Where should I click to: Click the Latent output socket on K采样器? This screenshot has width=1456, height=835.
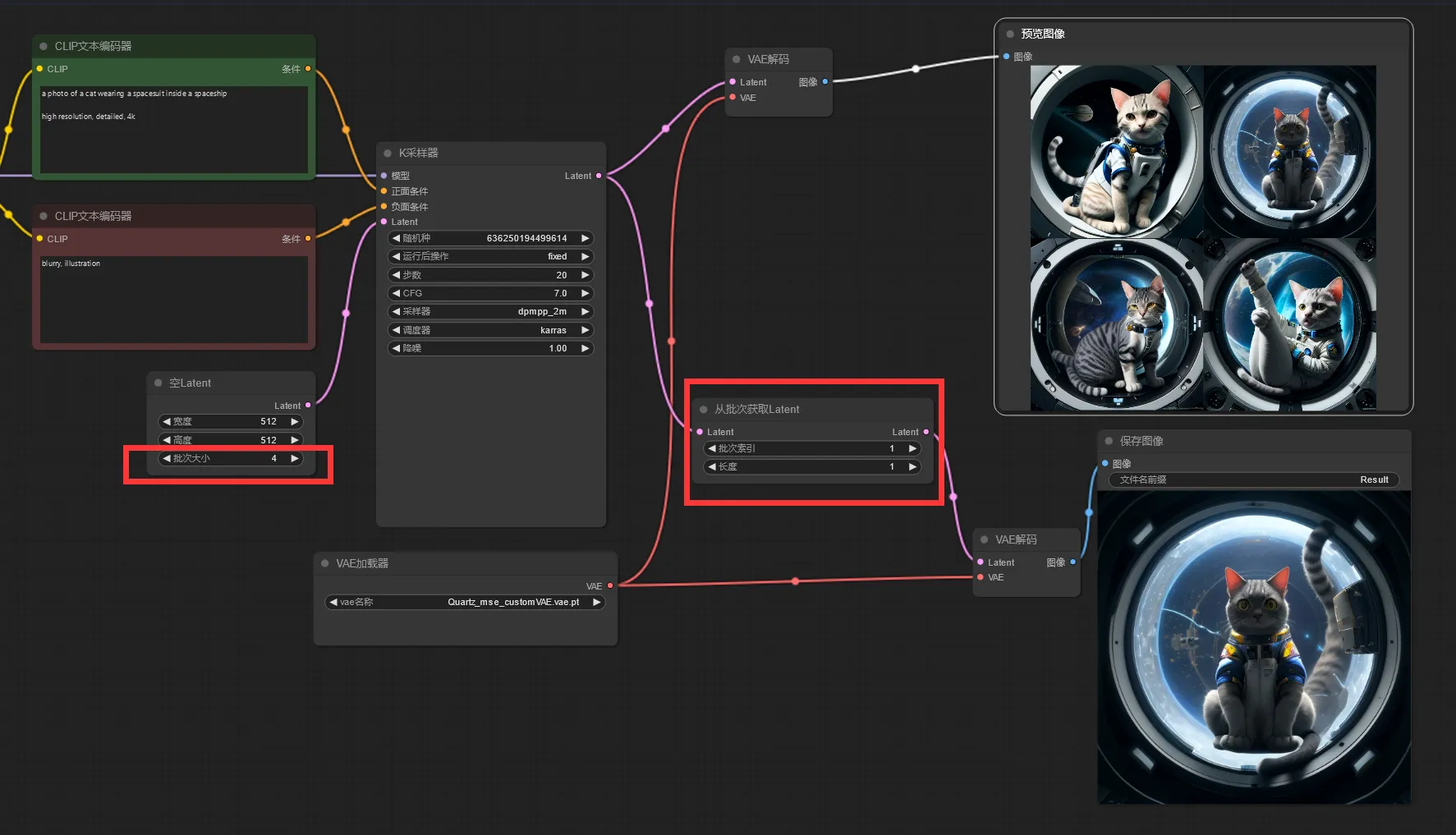pos(599,176)
